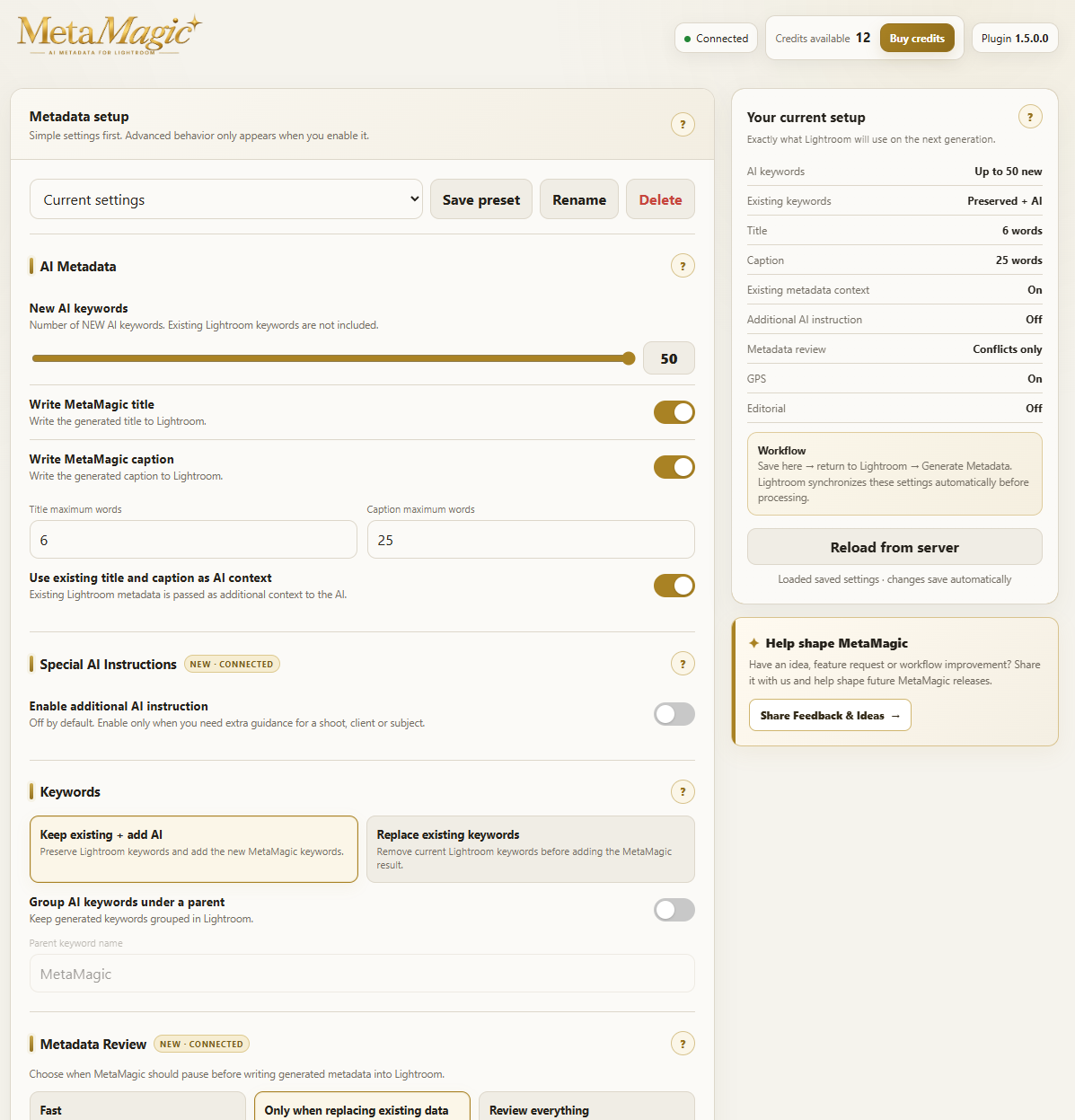Open help for Metadata setup
Image resolution: width=1075 pixels, height=1120 pixels.
[683, 124]
